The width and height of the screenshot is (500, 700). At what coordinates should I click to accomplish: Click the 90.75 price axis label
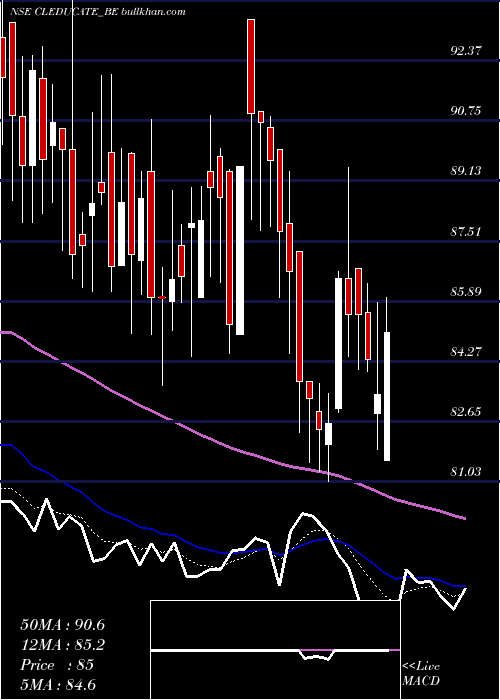(x=466, y=111)
